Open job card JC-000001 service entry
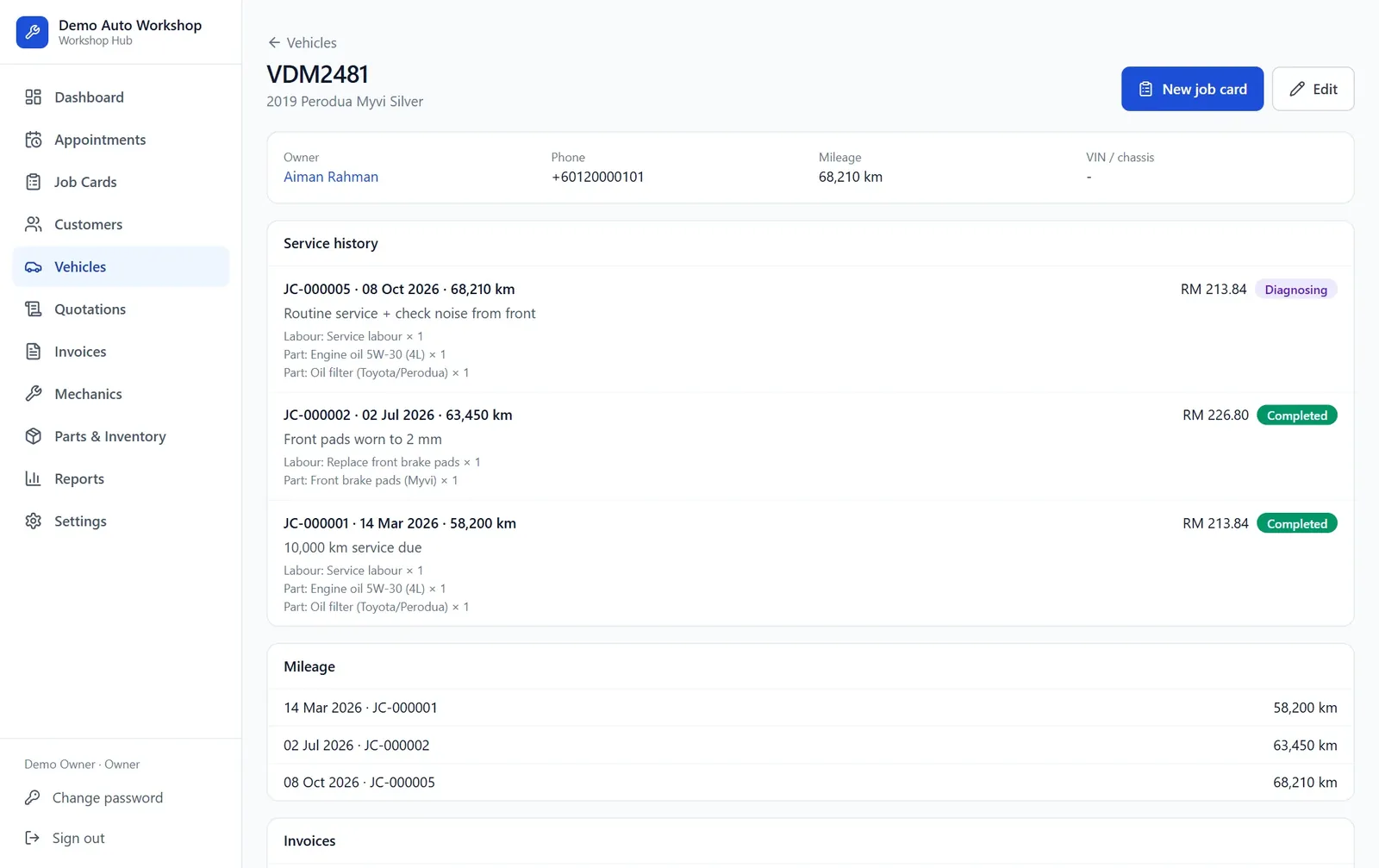 click(x=810, y=564)
